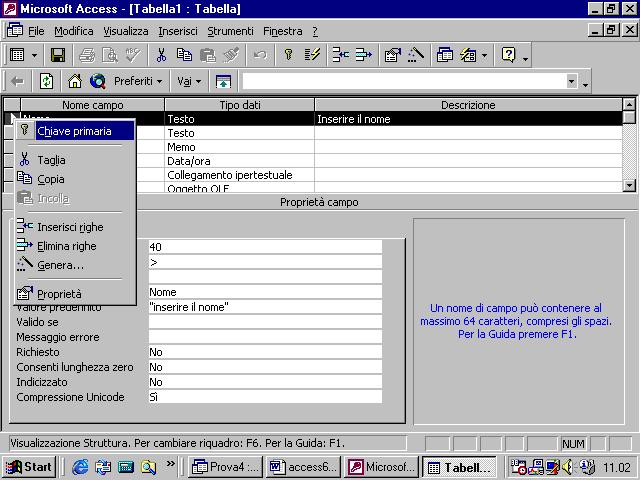Click the Show Only Web Toolbar icon
This screenshot has height=480, width=640.
223,82
